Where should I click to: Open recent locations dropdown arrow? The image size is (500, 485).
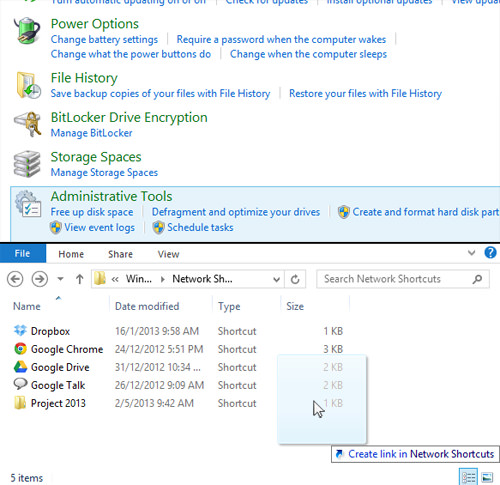(60, 279)
